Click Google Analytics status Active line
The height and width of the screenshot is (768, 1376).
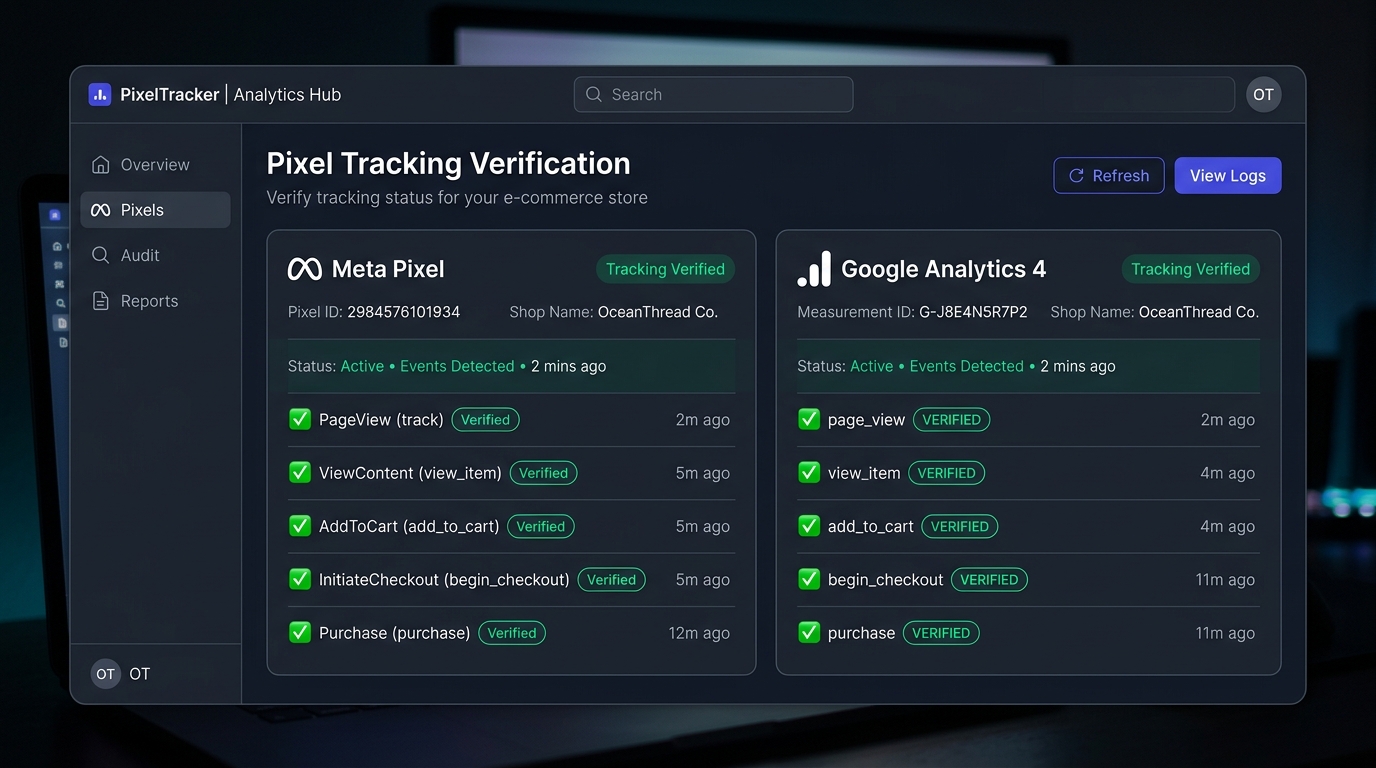[1028, 366]
